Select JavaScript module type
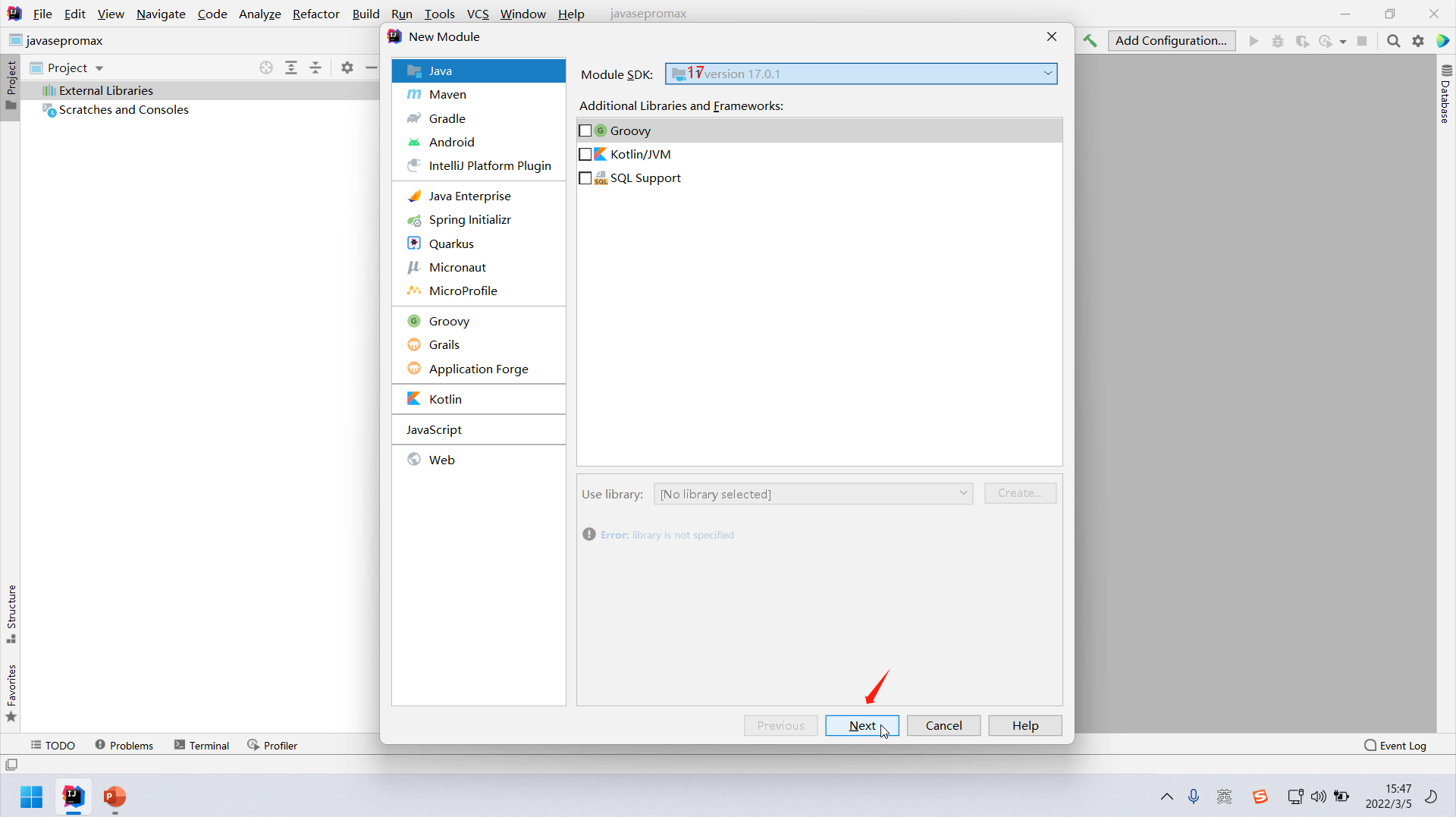The height and width of the screenshot is (817, 1456). coord(479,429)
